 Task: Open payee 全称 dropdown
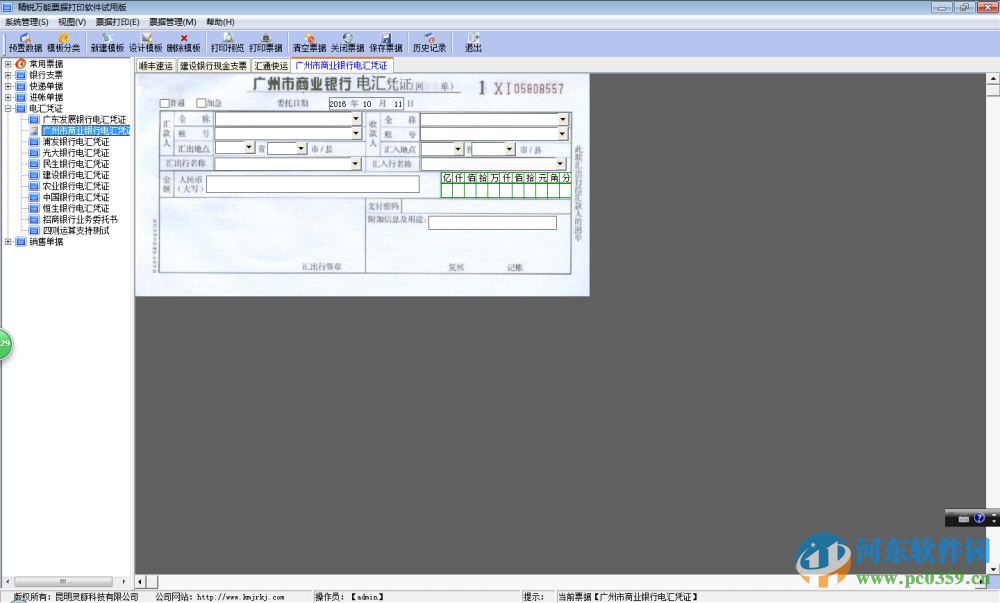tap(562, 119)
